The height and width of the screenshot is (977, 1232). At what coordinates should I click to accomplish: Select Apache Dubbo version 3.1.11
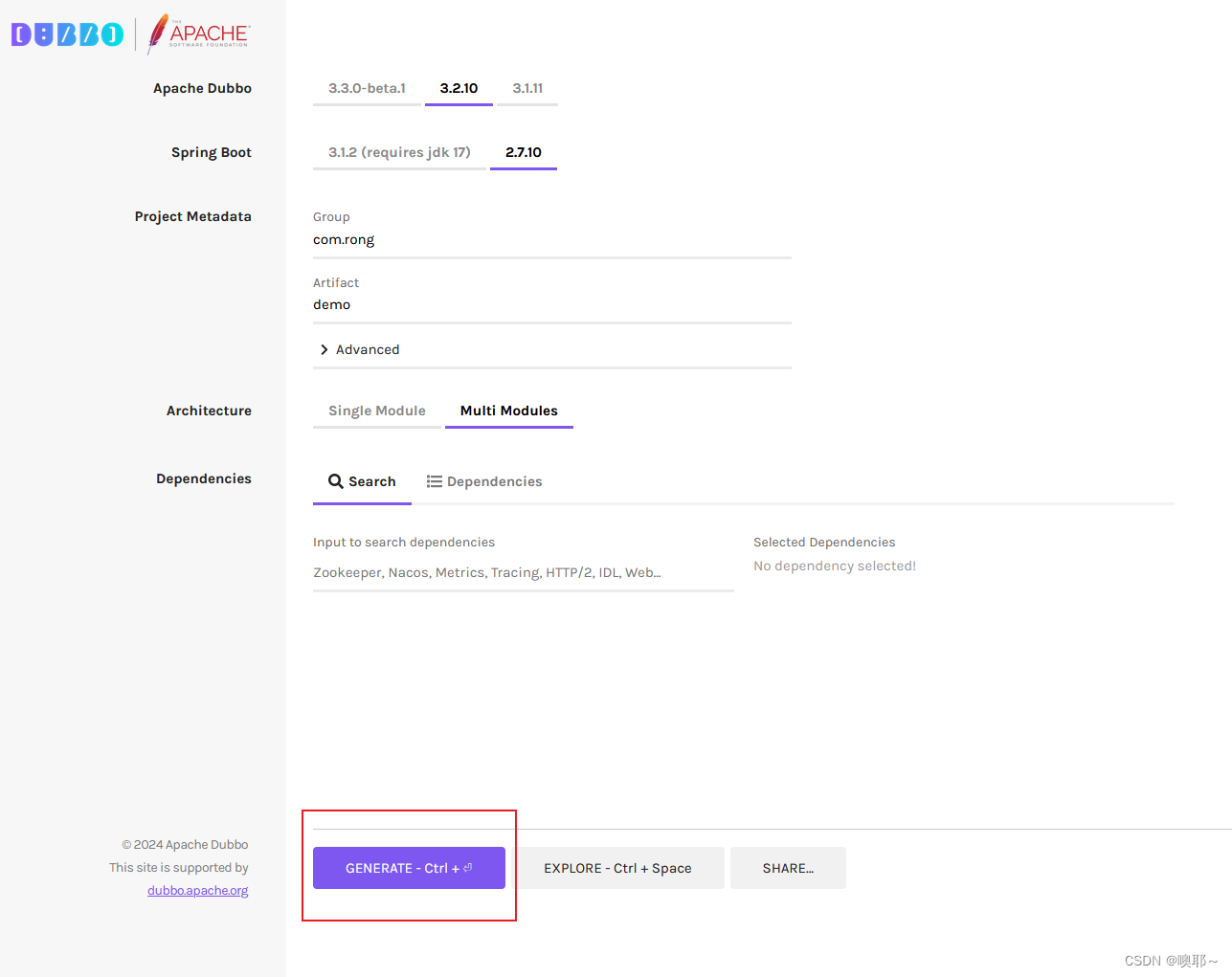point(527,88)
